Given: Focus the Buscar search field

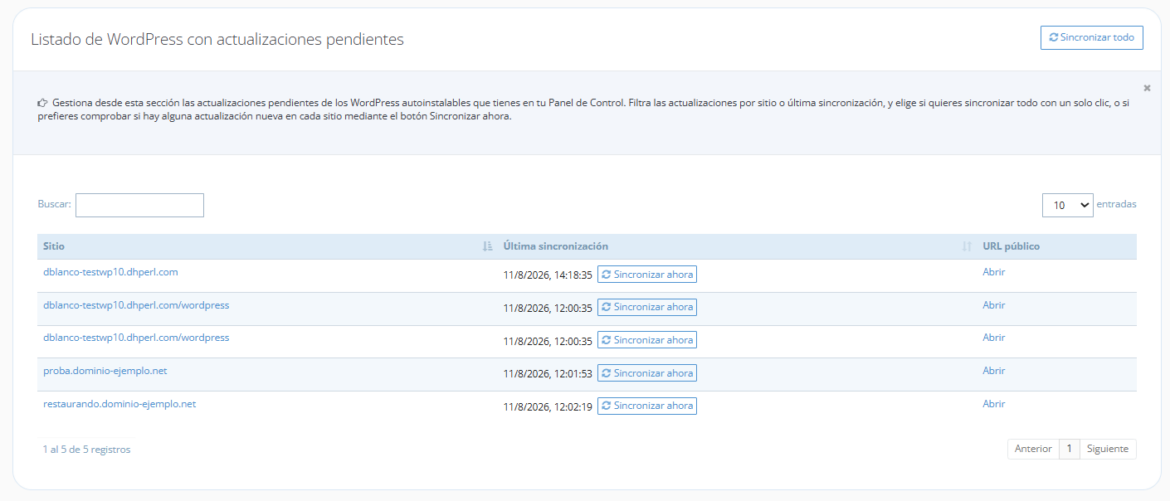Looking at the screenshot, I should (x=140, y=205).
